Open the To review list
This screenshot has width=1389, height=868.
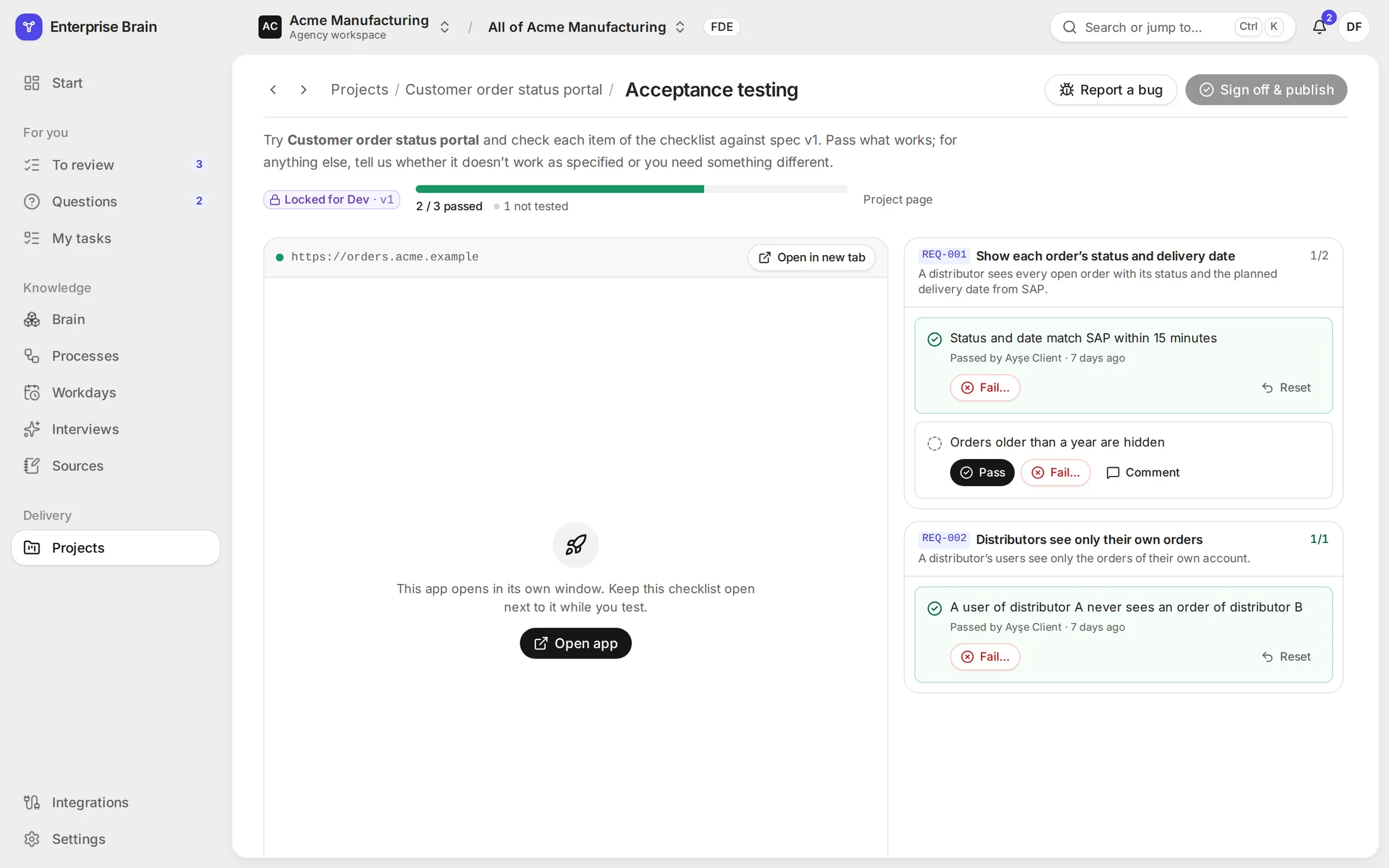point(116,165)
